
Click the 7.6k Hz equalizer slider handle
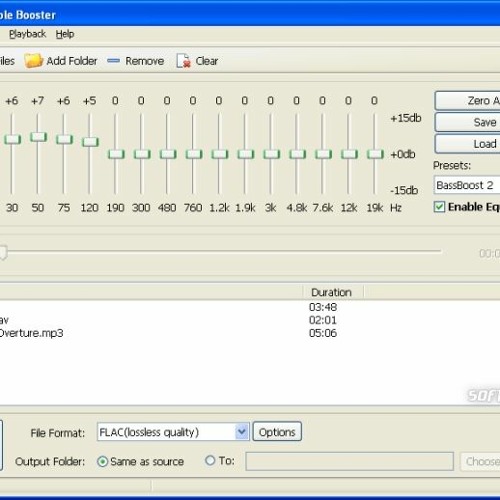(x=323, y=154)
